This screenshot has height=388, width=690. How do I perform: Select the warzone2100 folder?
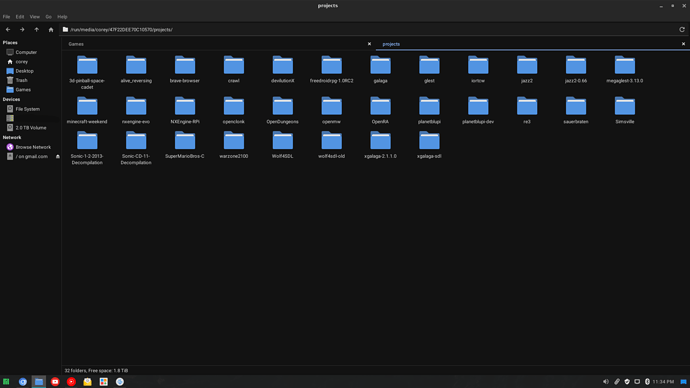234,145
